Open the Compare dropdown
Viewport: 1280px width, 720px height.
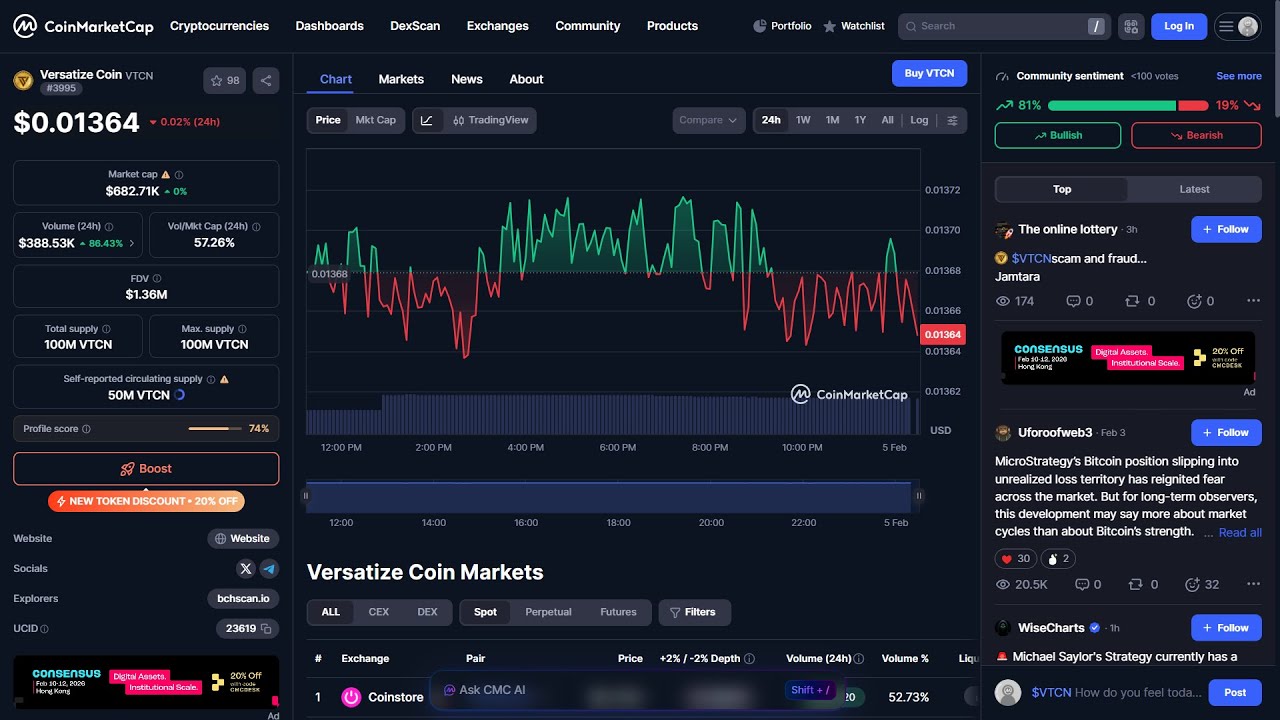tap(709, 120)
